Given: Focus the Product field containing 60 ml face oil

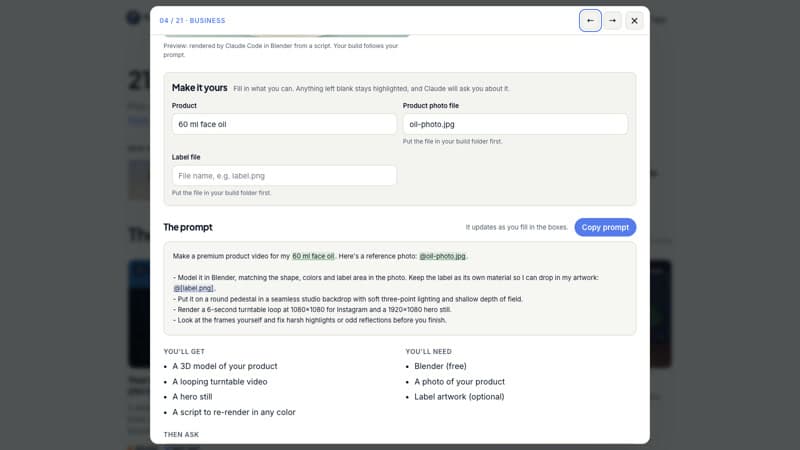Looking at the screenshot, I should pyautogui.click(x=284, y=124).
